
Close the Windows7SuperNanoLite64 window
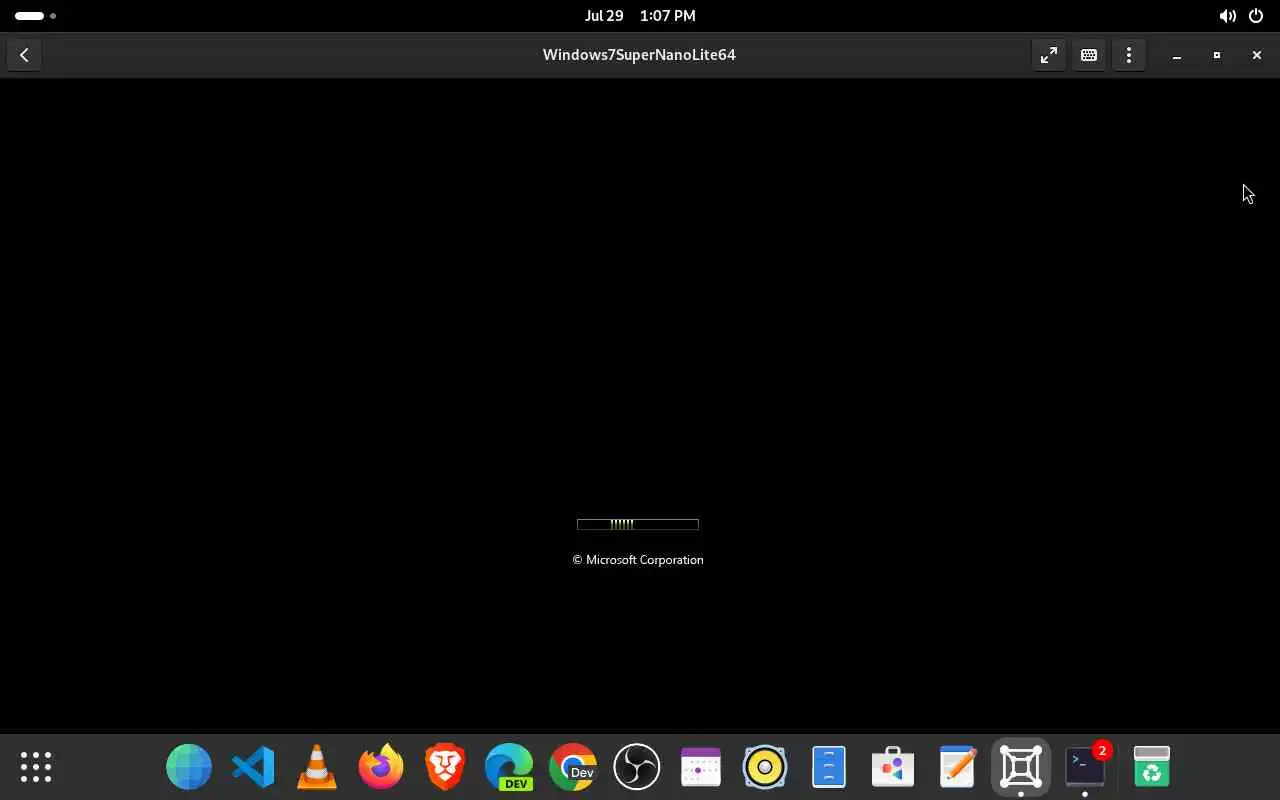click(1257, 55)
